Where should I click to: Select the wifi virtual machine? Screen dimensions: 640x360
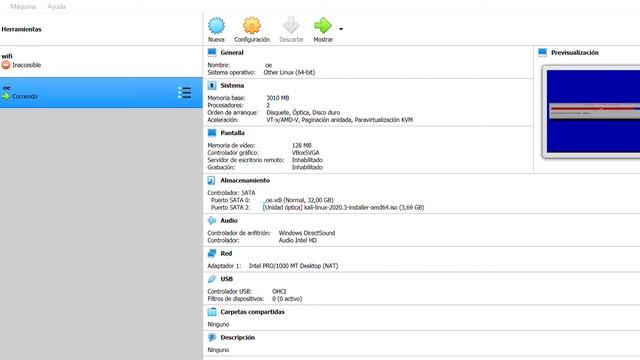[101, 61]
